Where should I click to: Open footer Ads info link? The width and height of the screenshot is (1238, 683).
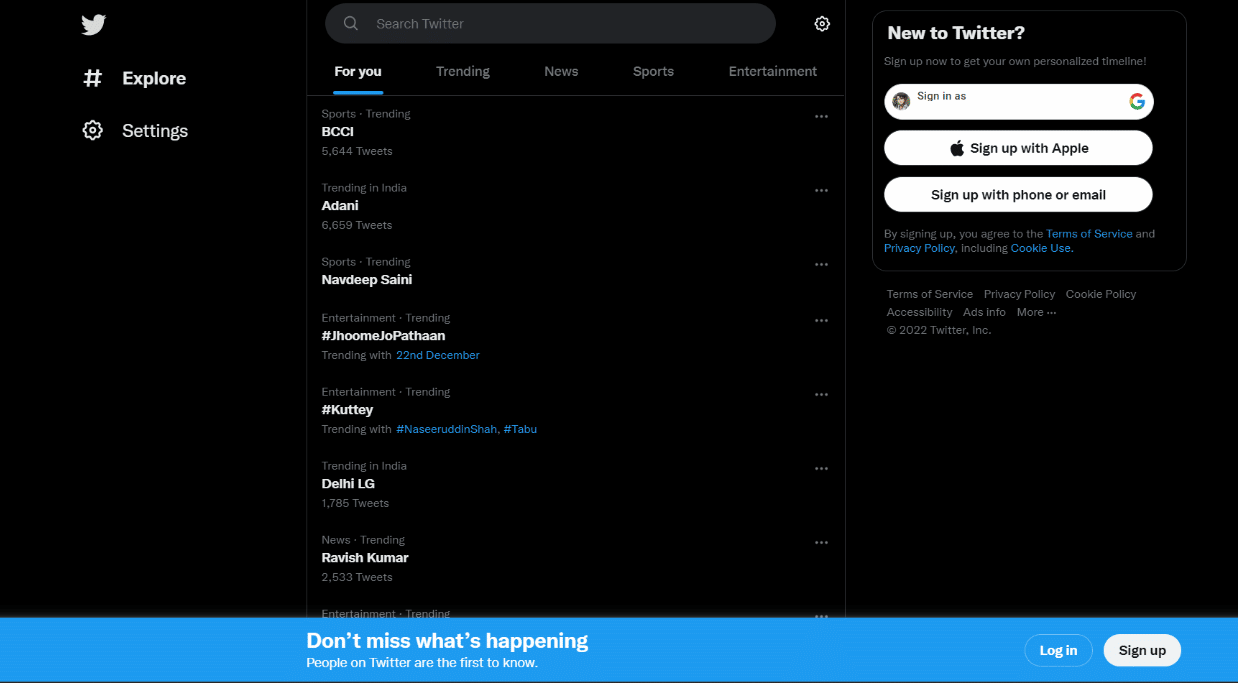984,312
